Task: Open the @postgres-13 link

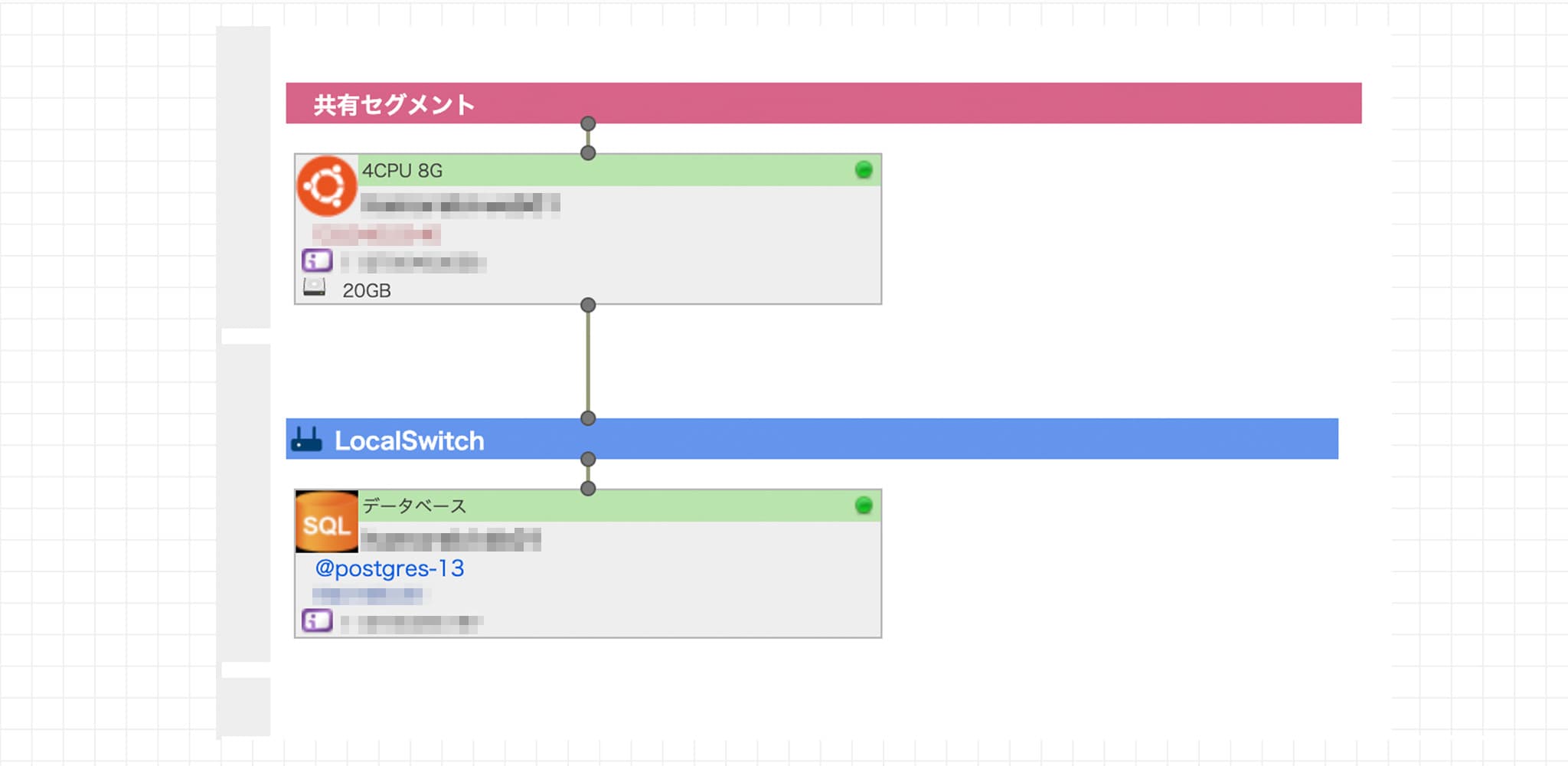Action: click(x=390, y=568)
